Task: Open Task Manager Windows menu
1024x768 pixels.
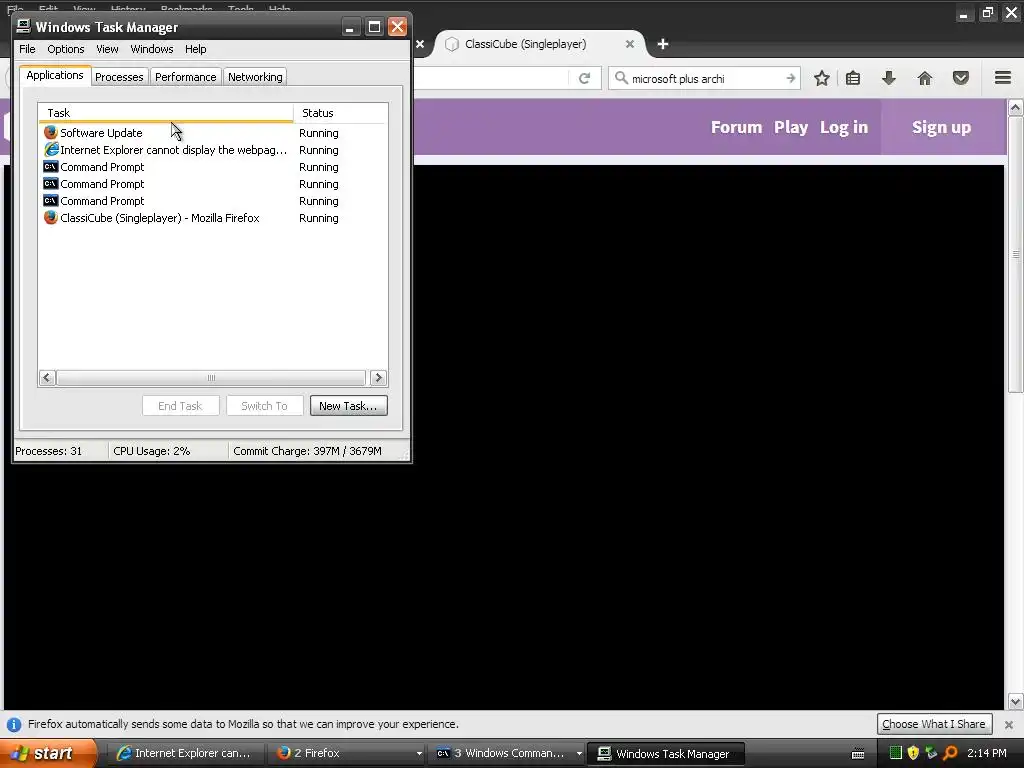Action: tap(152, 49)
